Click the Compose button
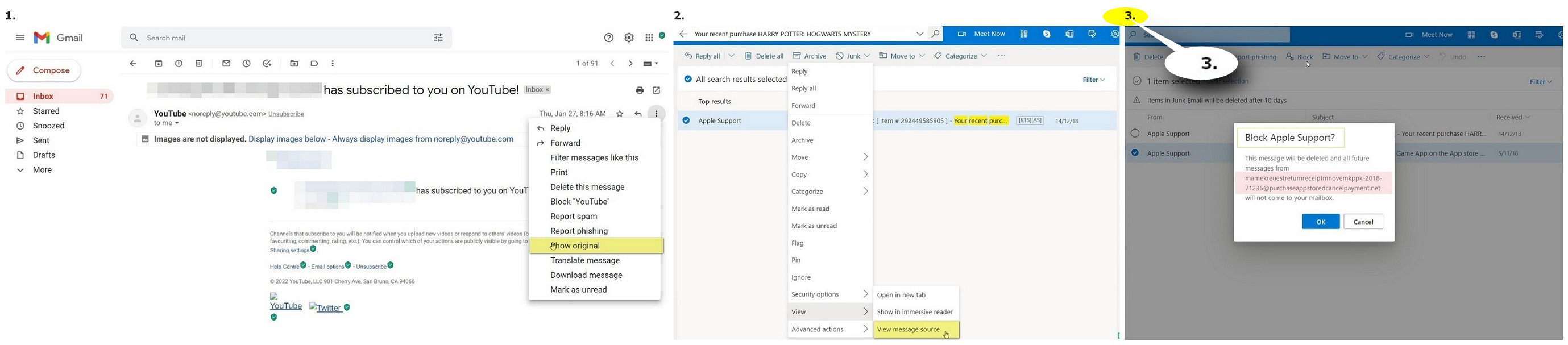Viewport: 1568px width, 345px height. (x=44, y=70)
